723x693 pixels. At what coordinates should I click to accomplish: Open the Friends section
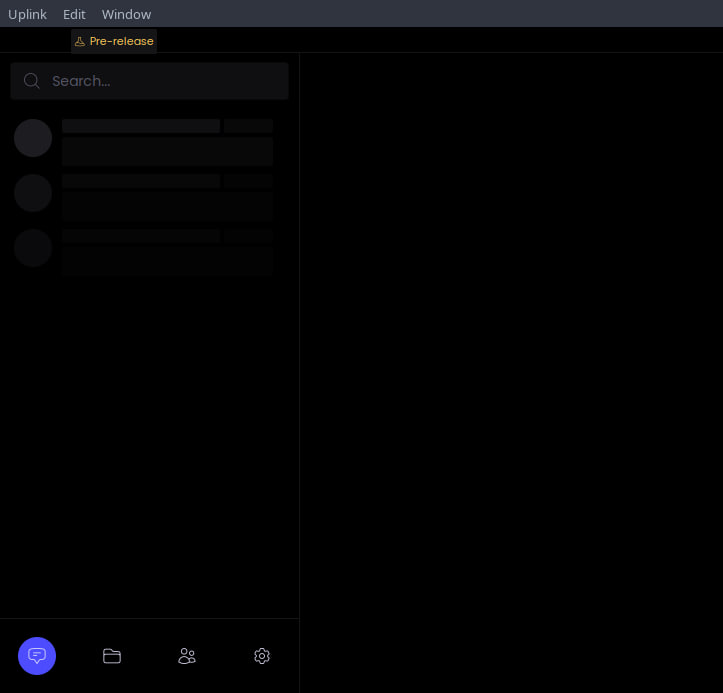pyautogui.click(x=187, y=656)
